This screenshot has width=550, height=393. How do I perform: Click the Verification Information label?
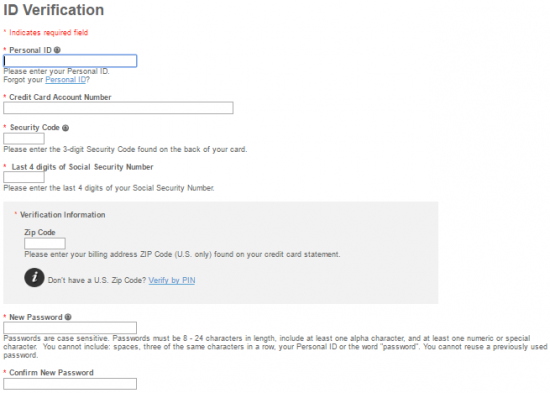tap(62, 215)
